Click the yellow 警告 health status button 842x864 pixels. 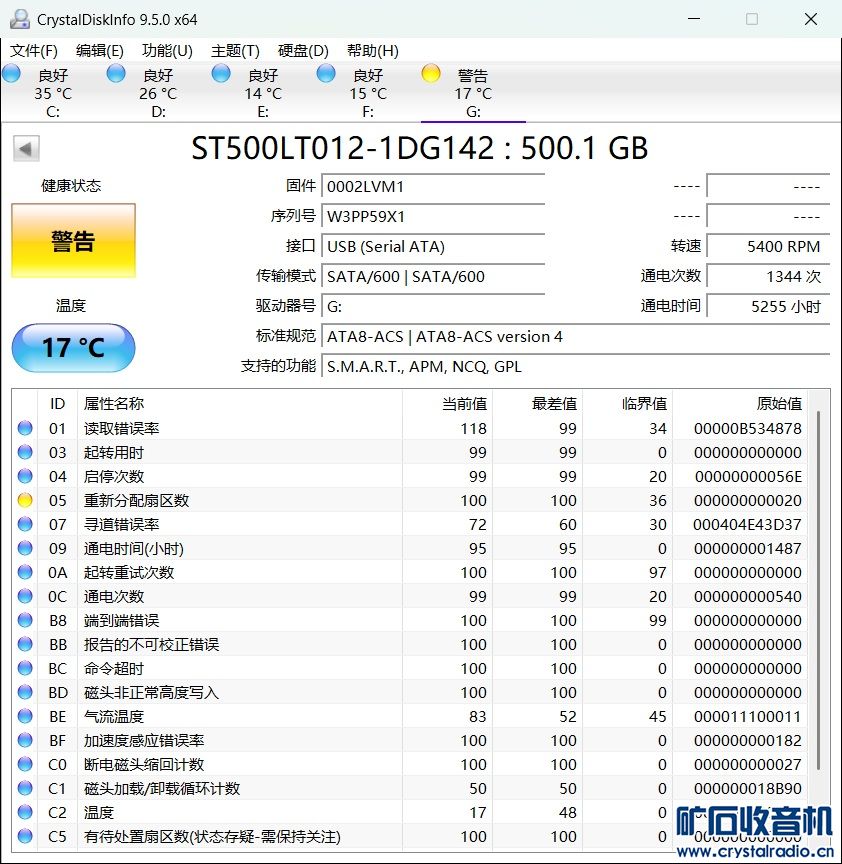click(x=73, y=241)
